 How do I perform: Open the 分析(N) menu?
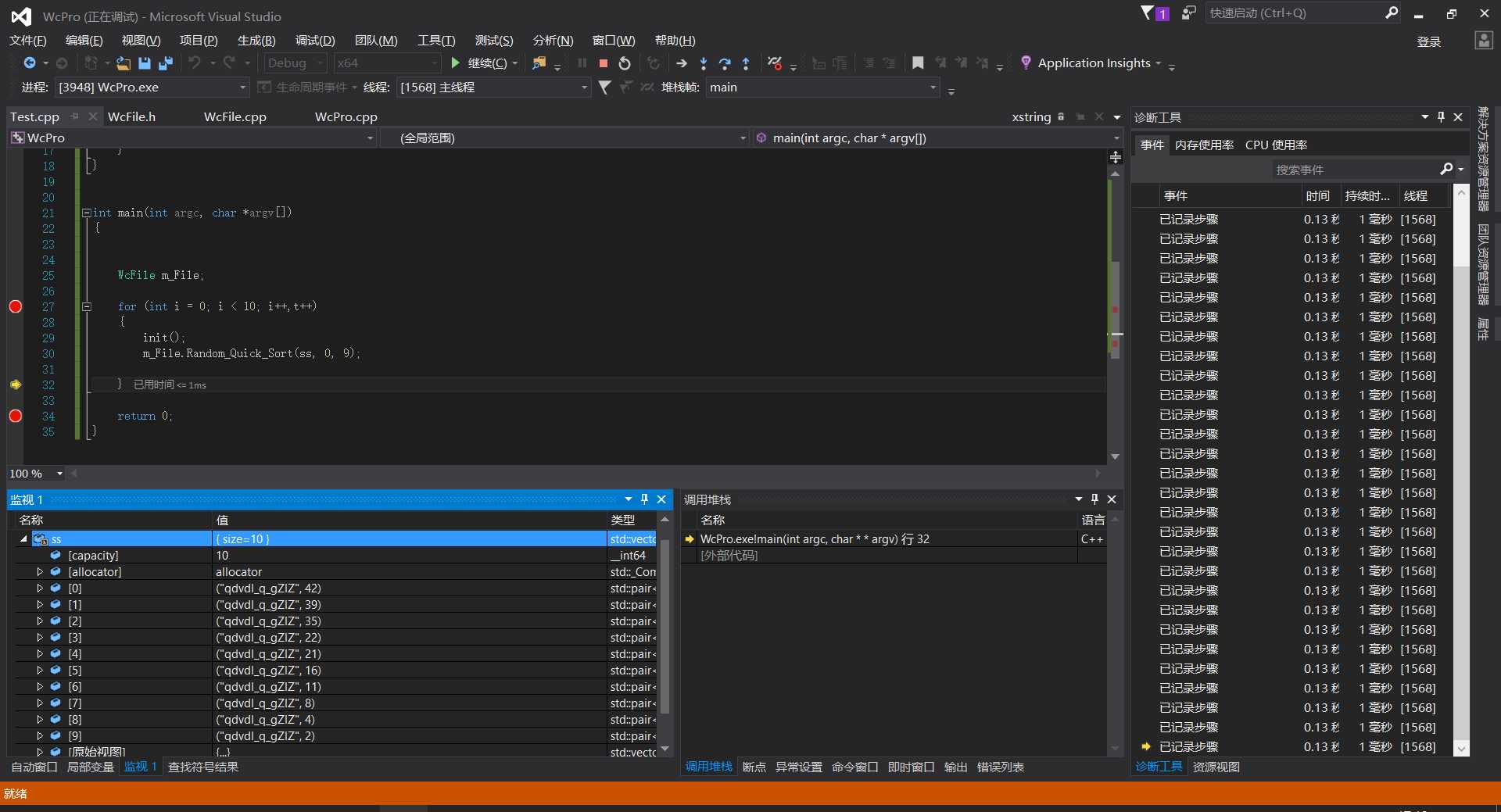pos(553,41)
